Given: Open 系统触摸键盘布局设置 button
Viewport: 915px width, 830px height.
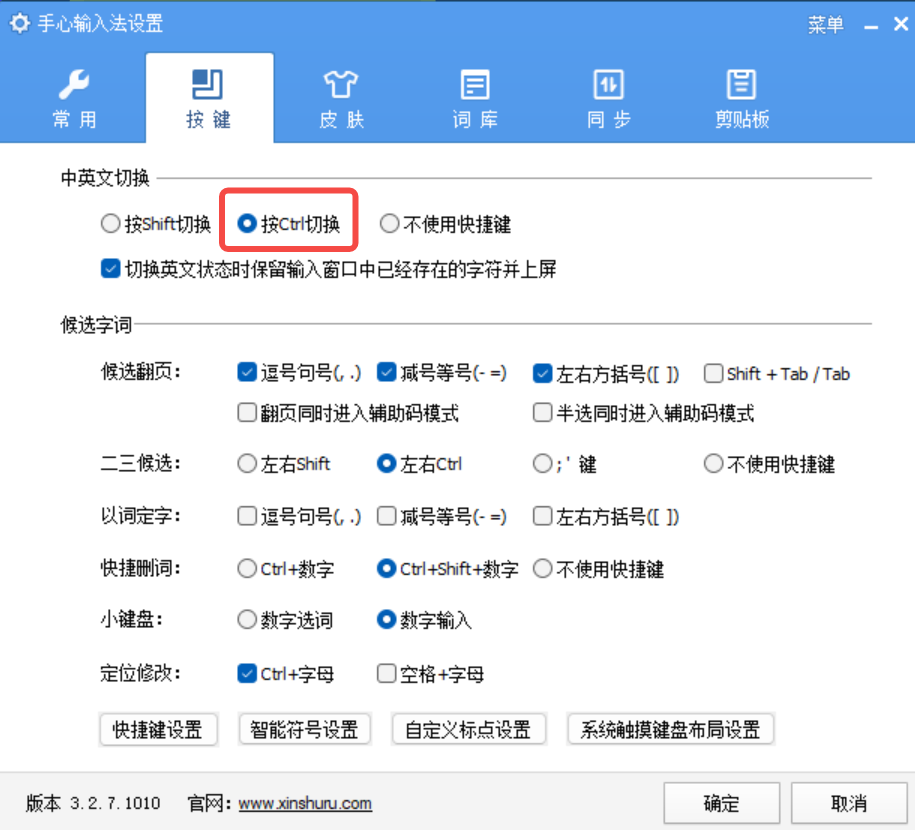Looking at the screenshot, I should point(670,730).
